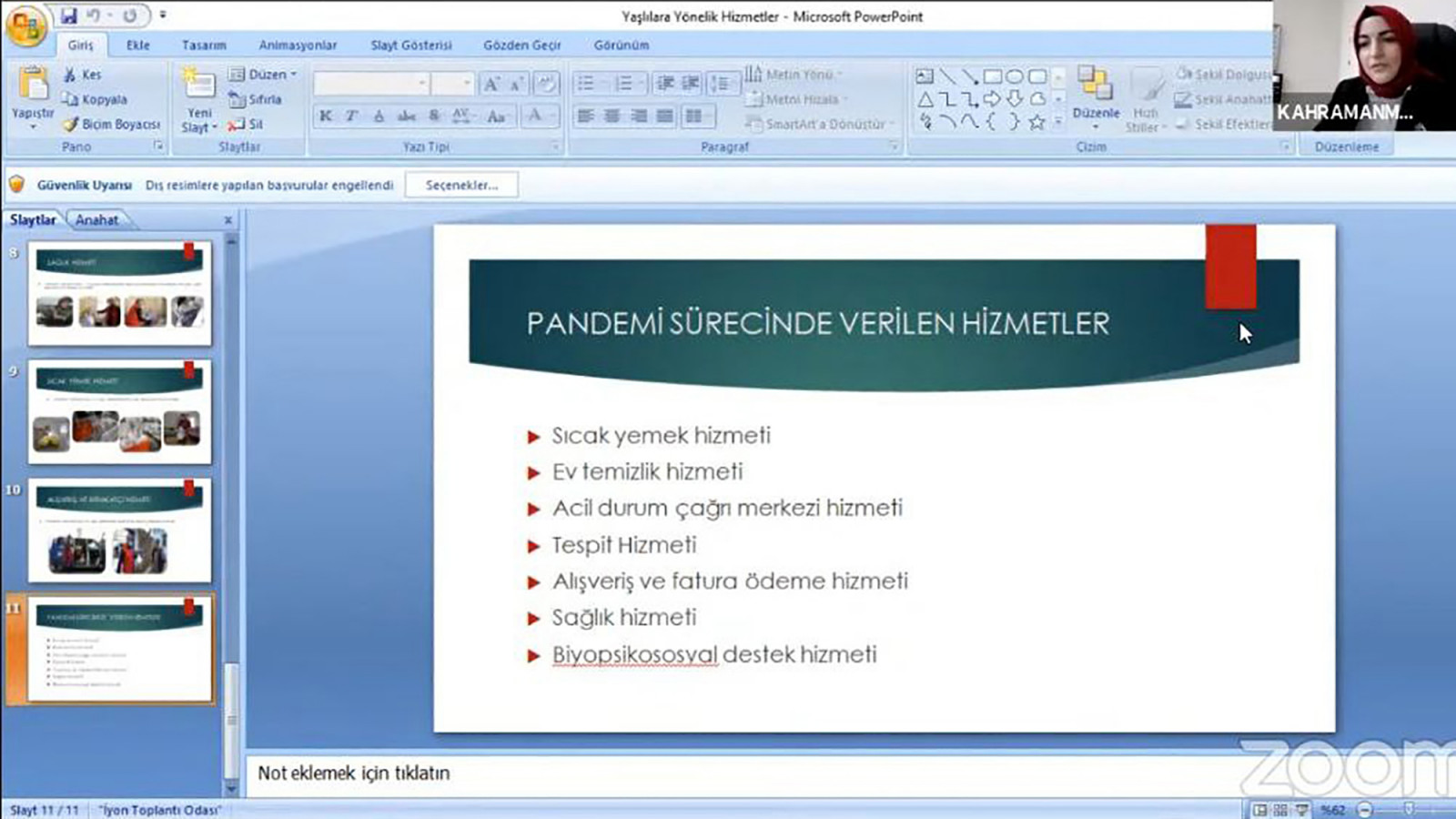Image resolution: width=1456 pixels, height=819 pixels.
Task: Select the Biçim Boyacısı format painter
Action: (x=112, y=124)
